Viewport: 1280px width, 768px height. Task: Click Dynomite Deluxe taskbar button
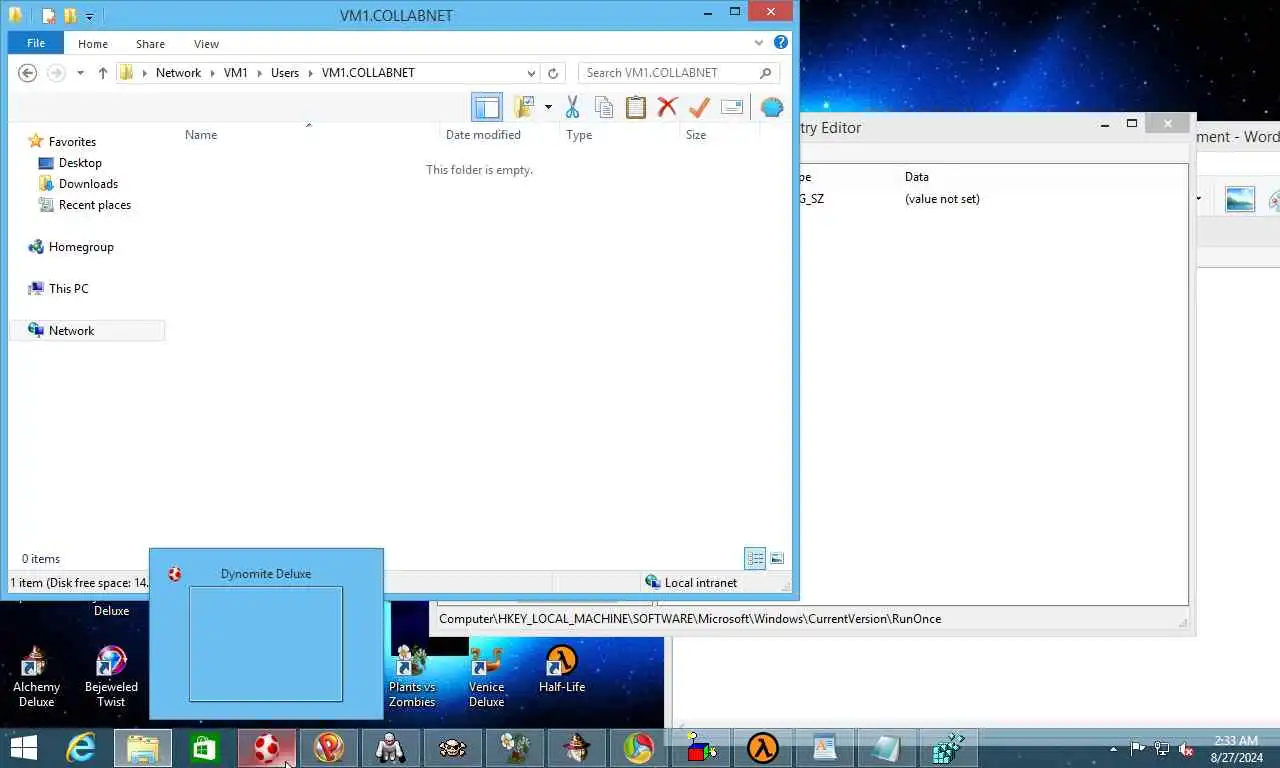(266, 747)
